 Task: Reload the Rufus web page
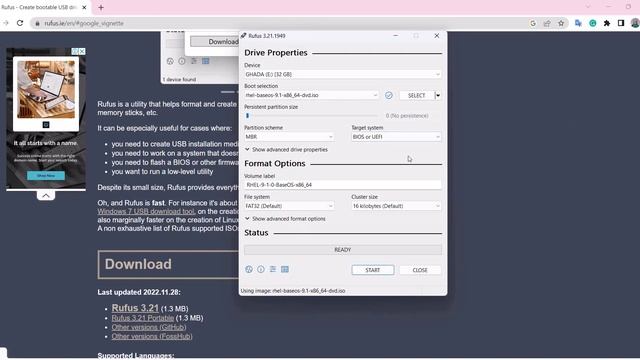(20, 23)
